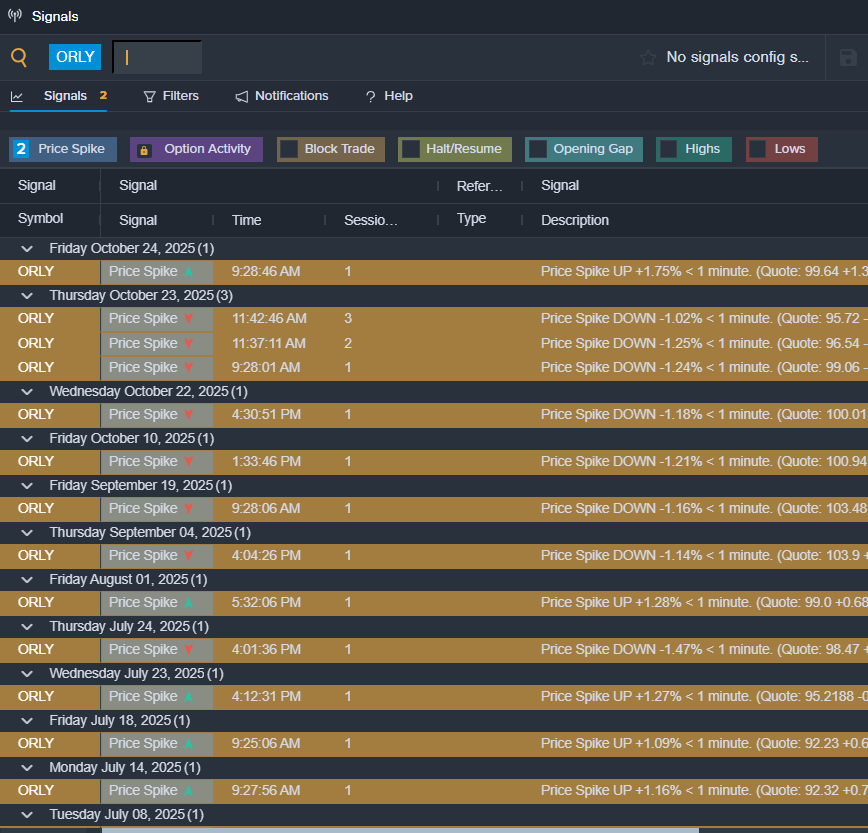
Task: Collapse the Thursday October 23, 2025 group
Action: pos(28,295)
